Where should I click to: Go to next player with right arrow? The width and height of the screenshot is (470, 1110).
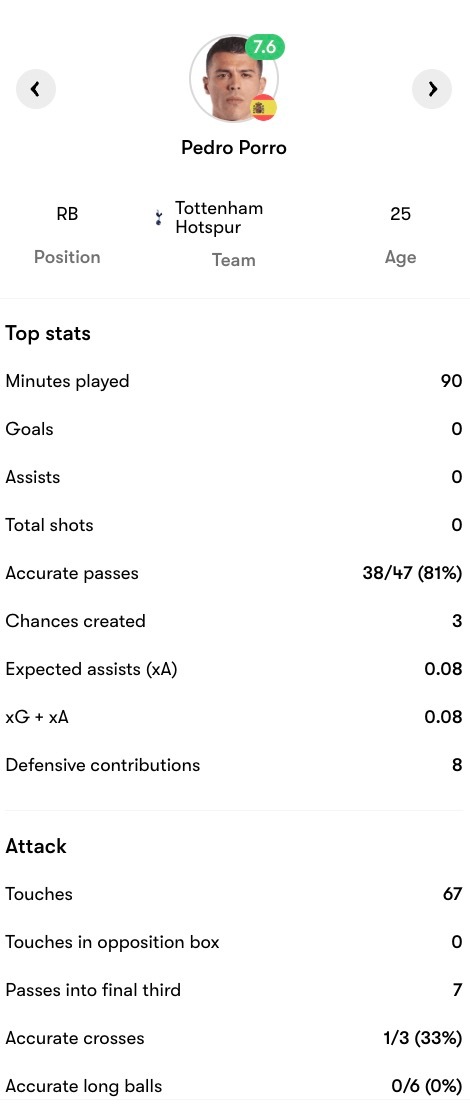coord(432,88)
